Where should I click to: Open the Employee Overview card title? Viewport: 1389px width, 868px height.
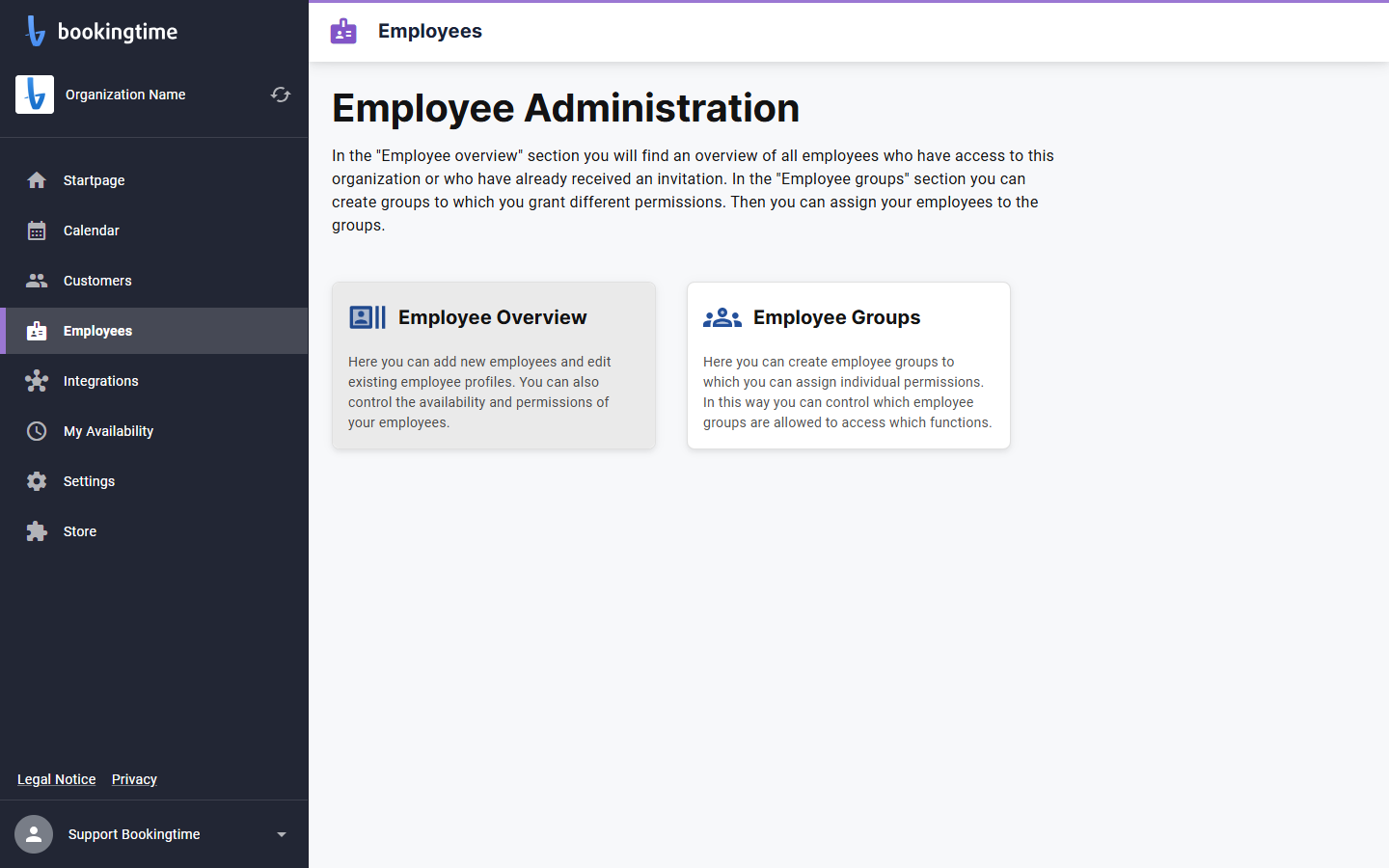point(493,317)
